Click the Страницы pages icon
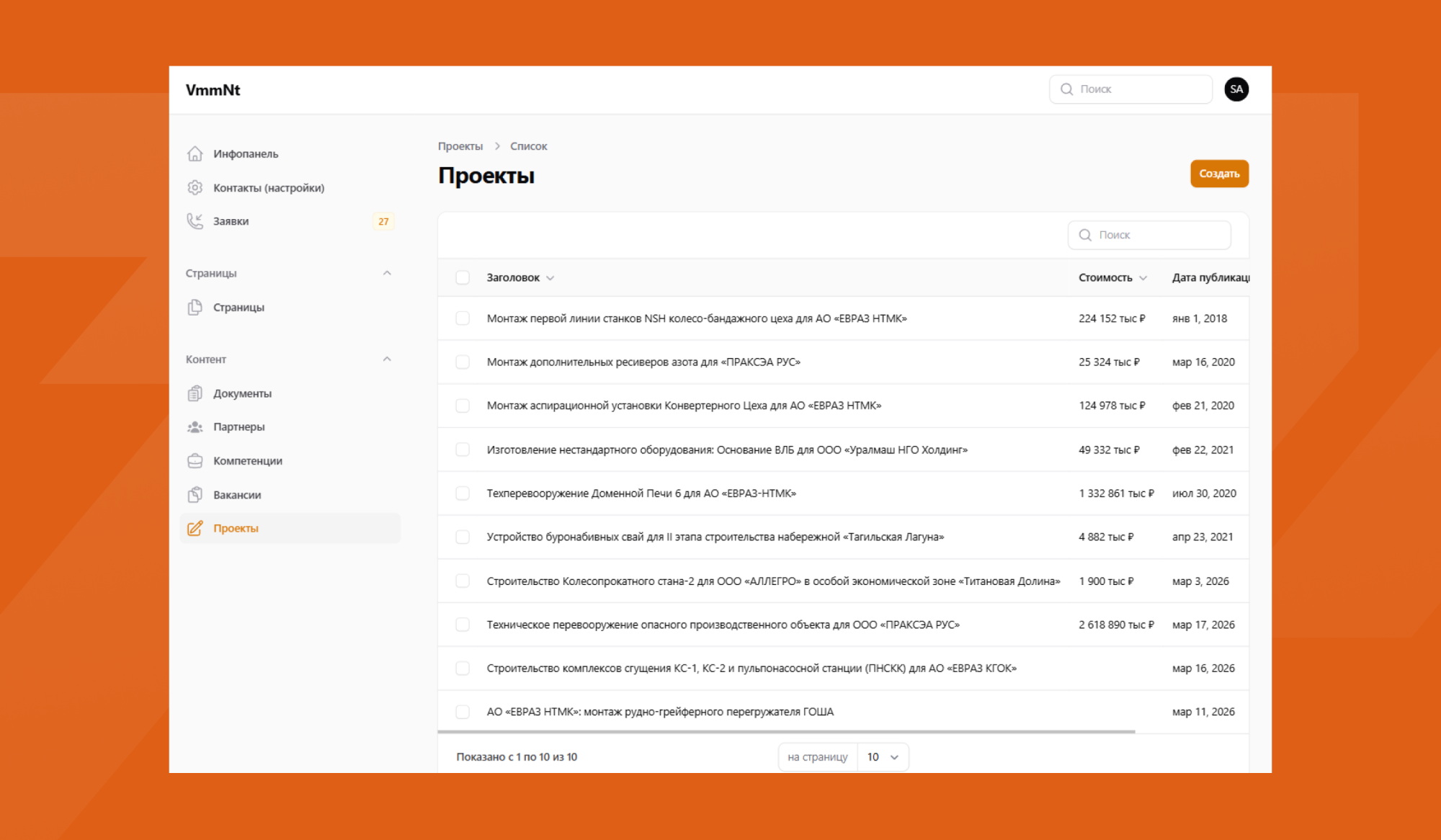The width and height of the screenshot is (1441, 840). click(195, 307)
